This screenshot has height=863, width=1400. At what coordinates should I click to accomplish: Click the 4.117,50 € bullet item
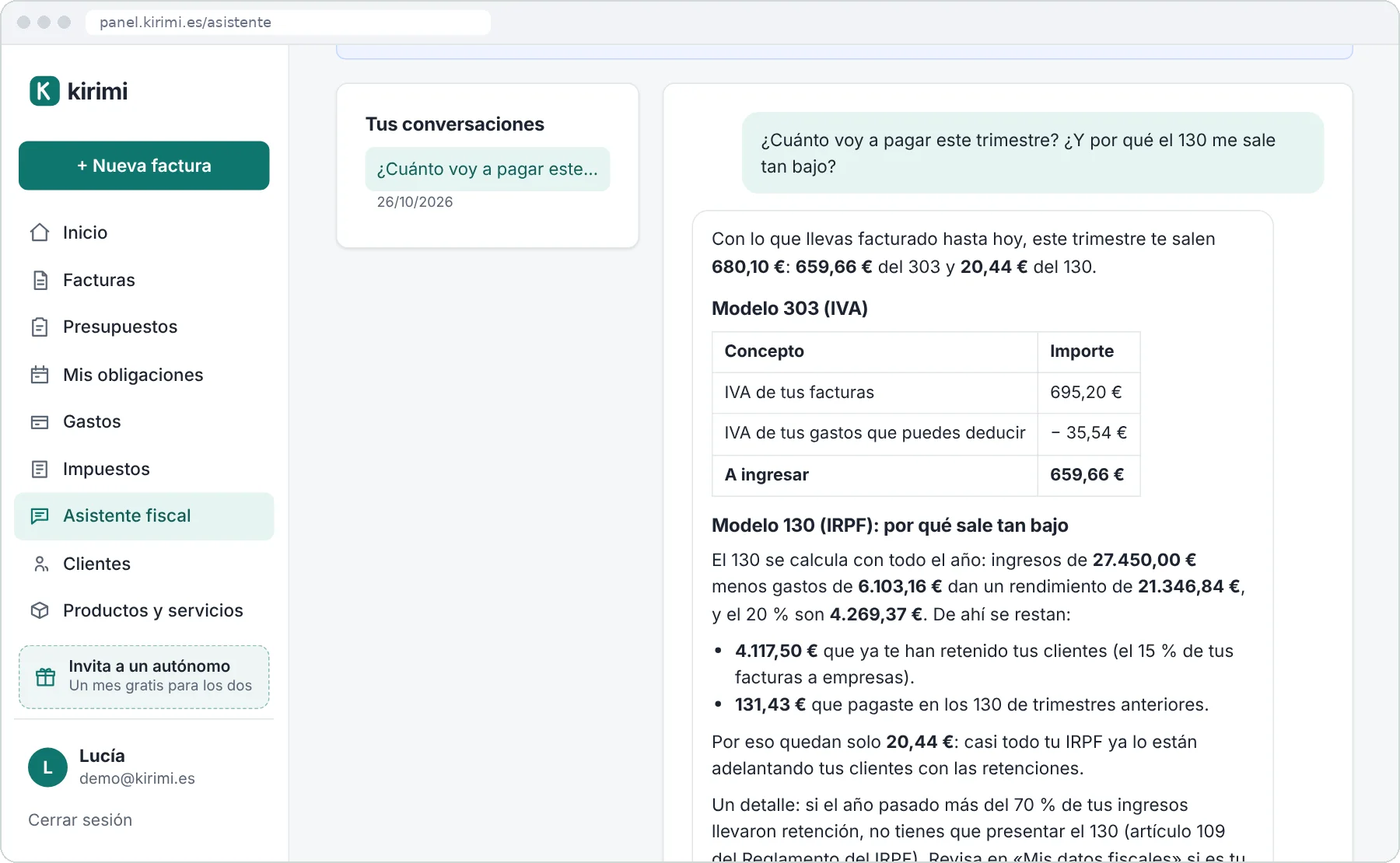[984, 664]
